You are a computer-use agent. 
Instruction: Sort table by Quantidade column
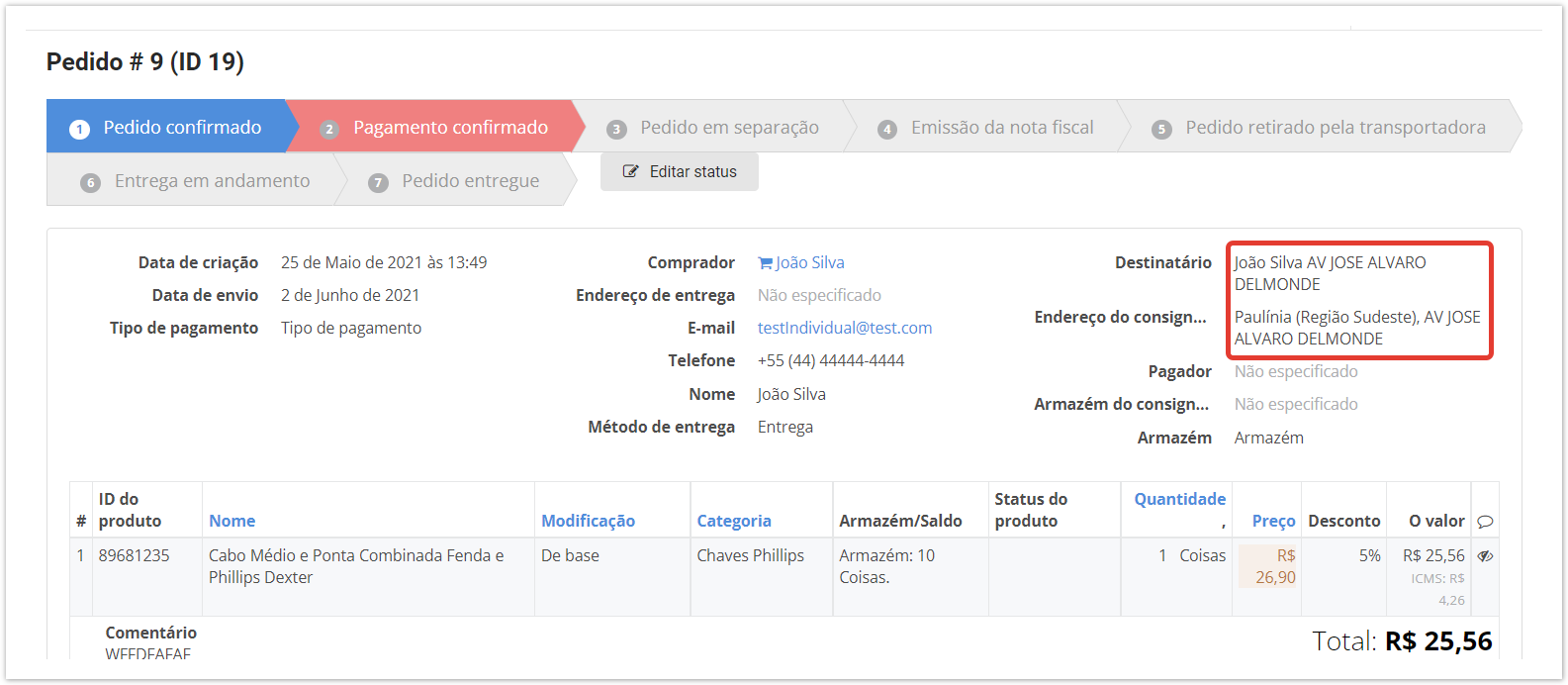pos(1179,499)
